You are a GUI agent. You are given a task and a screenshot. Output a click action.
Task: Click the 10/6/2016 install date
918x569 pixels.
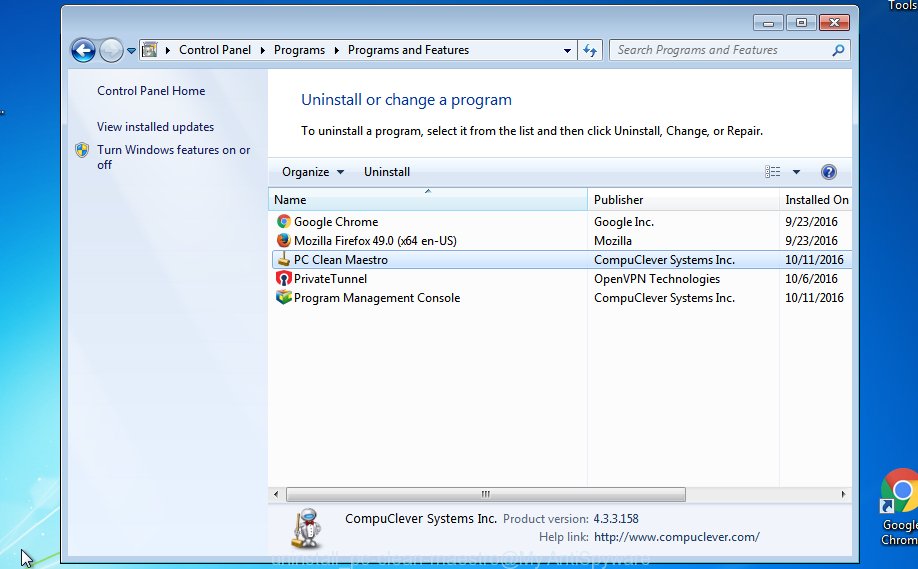click(811, 279)
